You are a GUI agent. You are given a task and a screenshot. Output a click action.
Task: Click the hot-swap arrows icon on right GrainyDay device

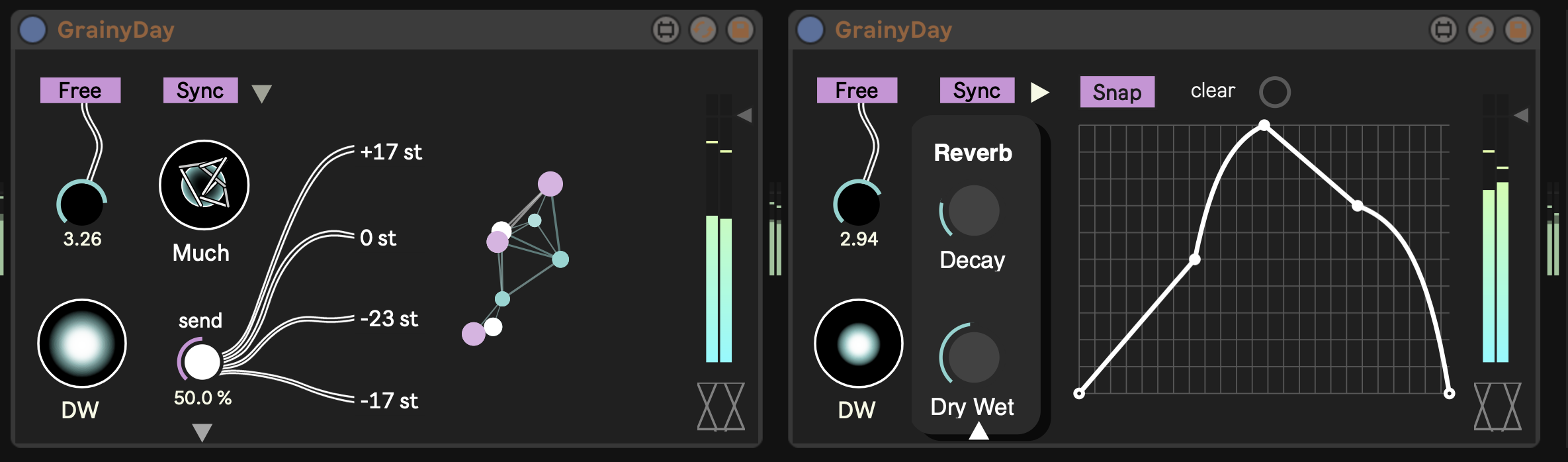coord(1481,30)
